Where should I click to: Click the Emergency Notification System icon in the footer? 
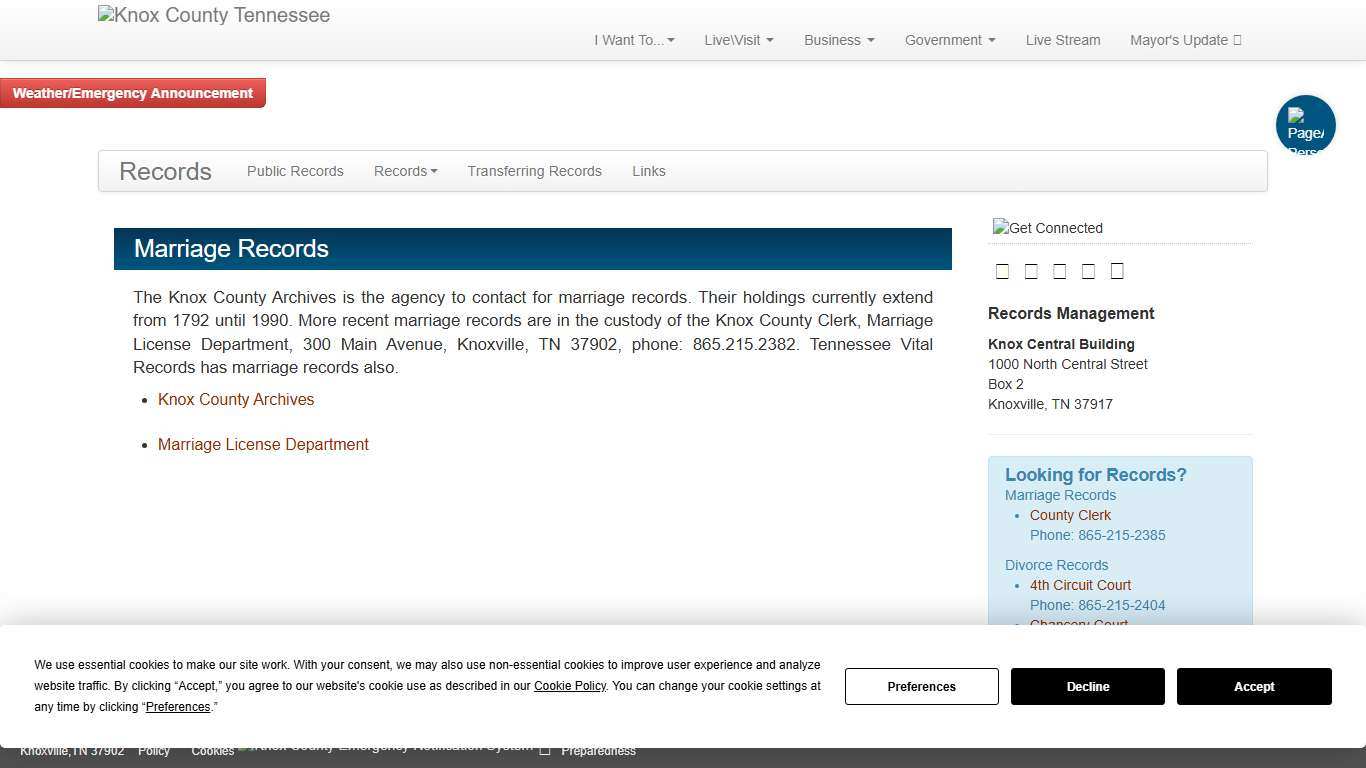pos(243,746)
